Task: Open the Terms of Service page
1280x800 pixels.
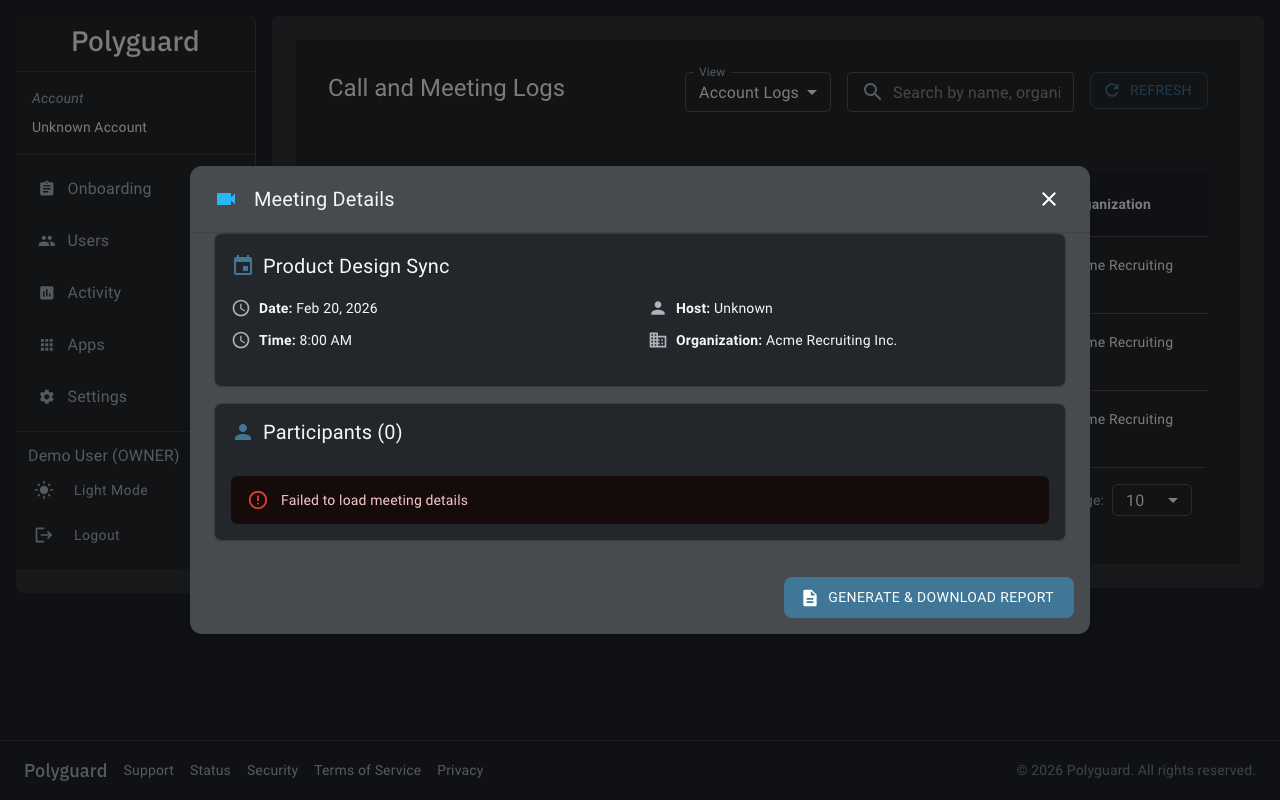Action: click(x=367, y=770)
